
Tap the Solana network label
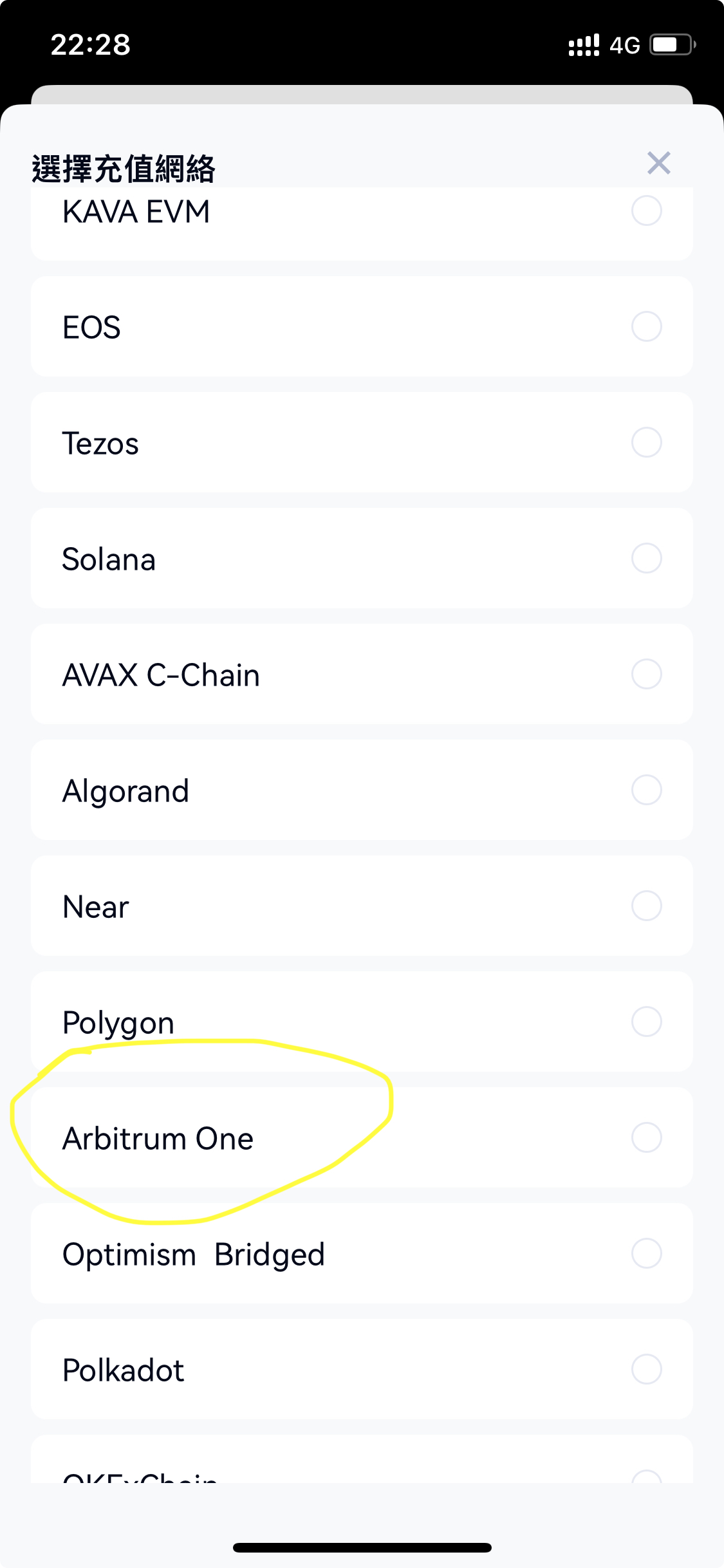tap(109, 559)
